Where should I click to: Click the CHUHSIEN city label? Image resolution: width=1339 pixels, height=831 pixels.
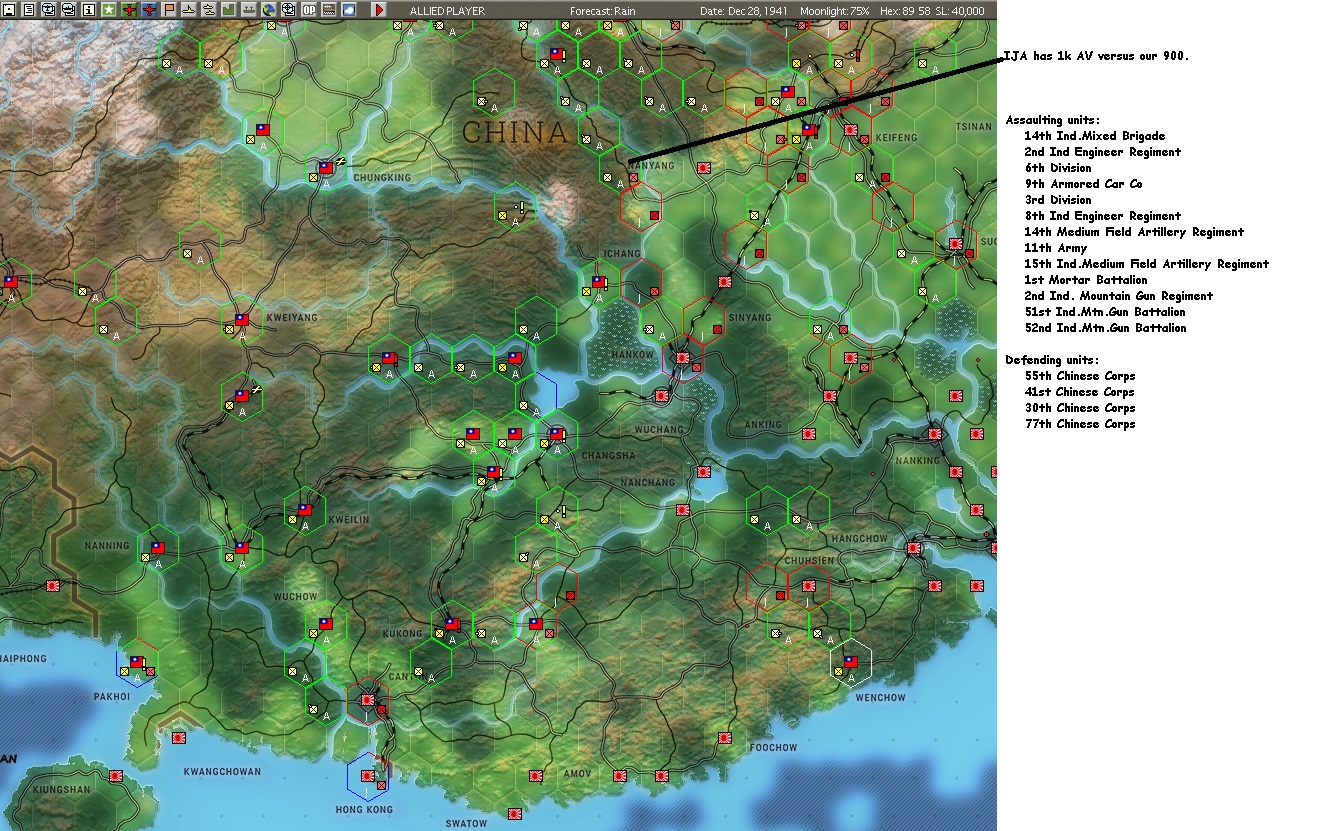click(809, 561)
